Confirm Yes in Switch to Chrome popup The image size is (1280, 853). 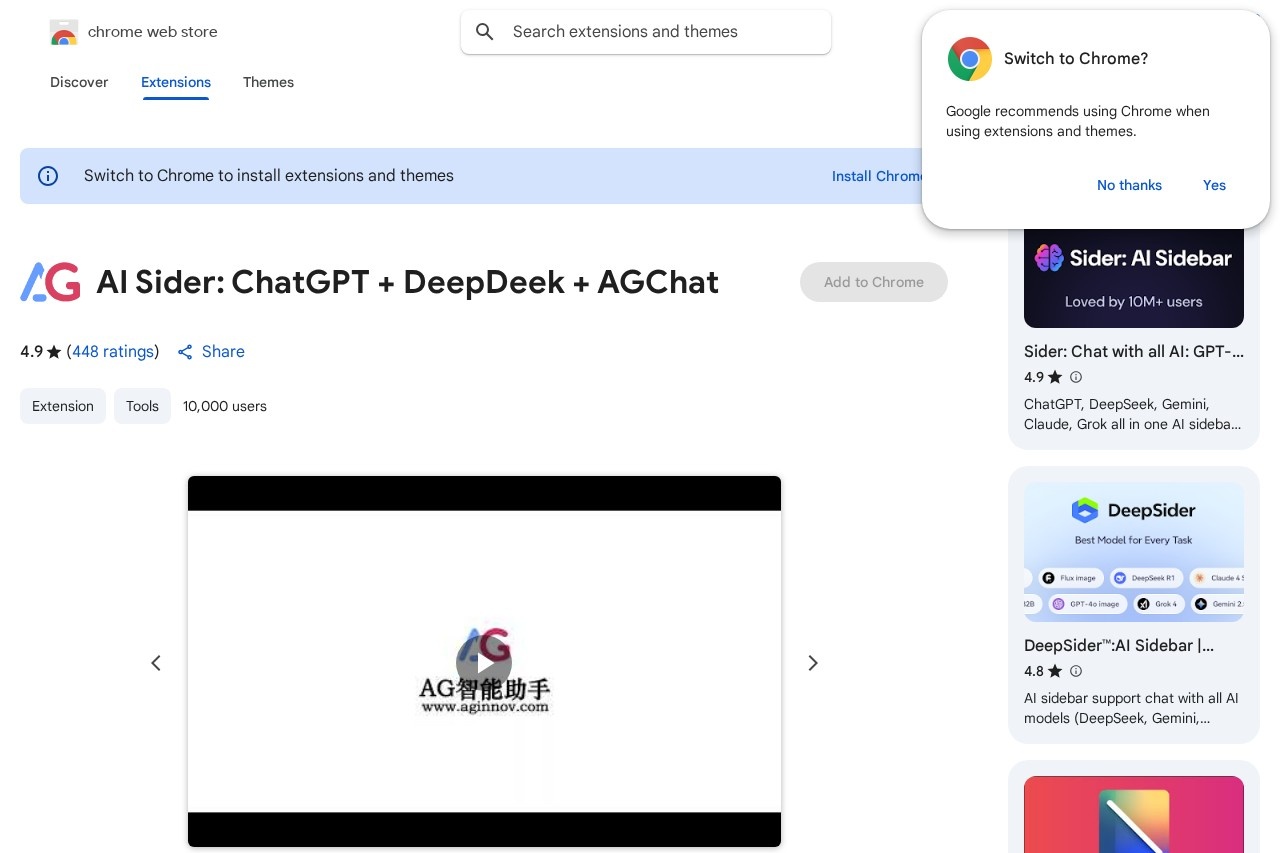pos(1214,185)
